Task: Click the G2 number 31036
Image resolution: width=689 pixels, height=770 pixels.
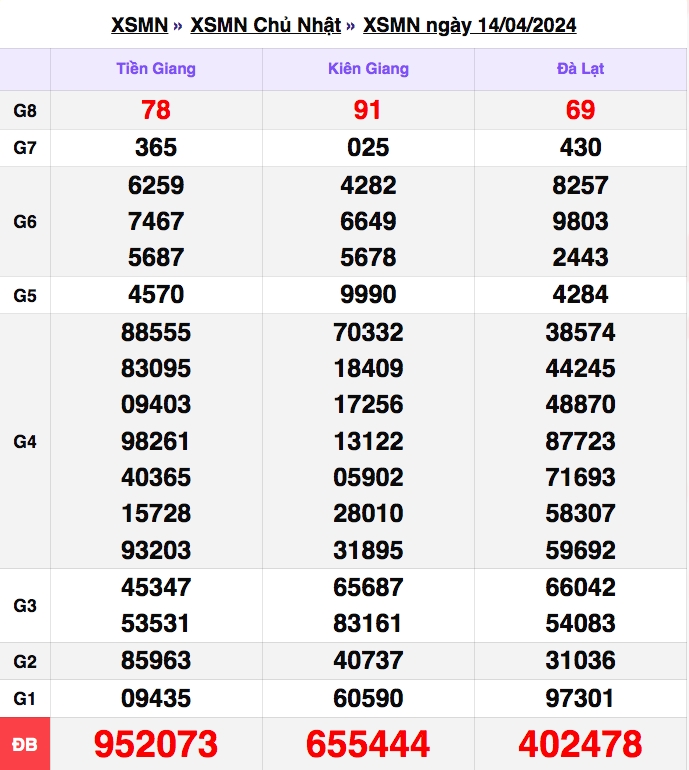Action: coord(580,660)
